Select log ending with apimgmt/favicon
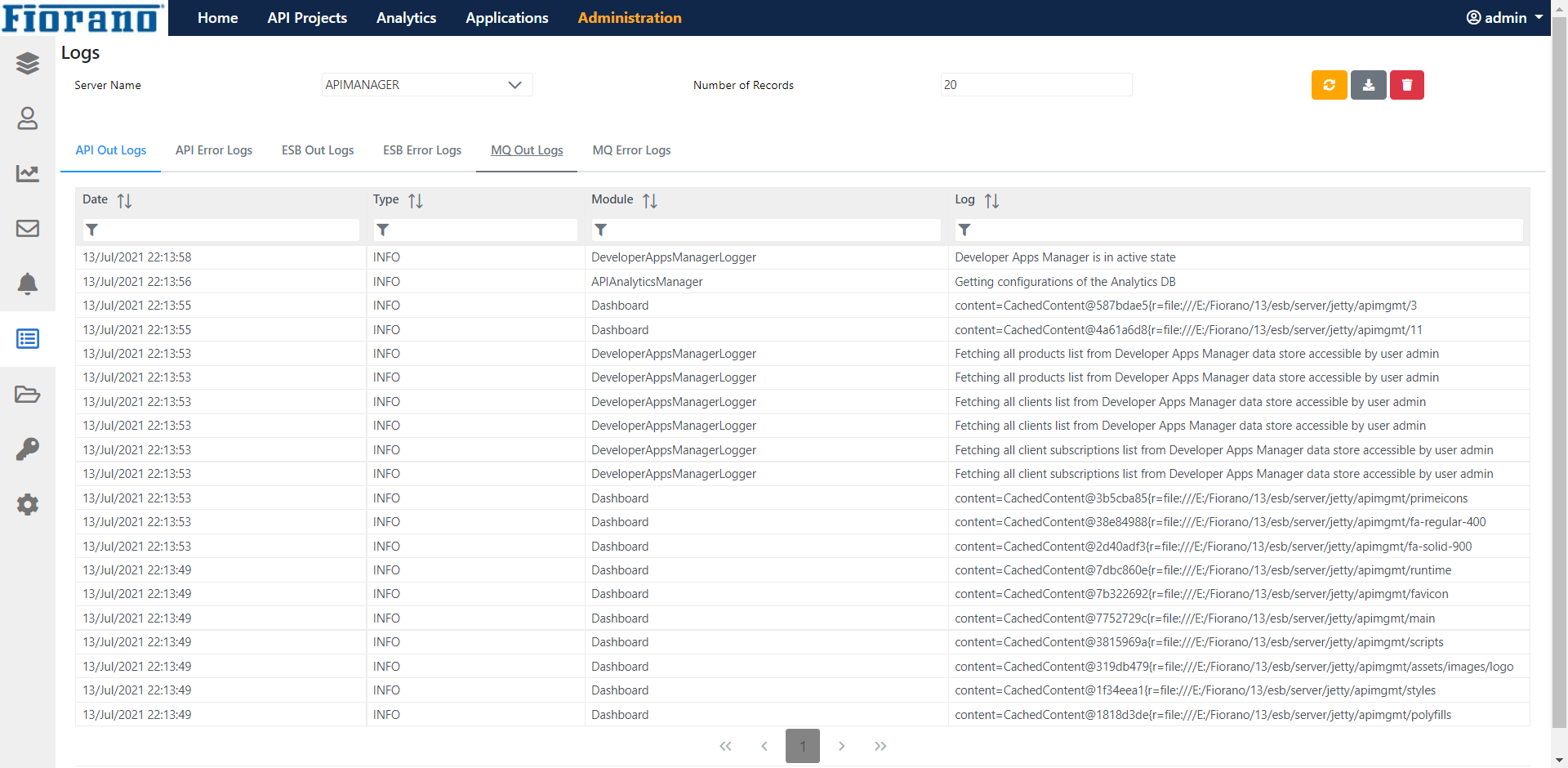Screen dimensions: 1568x768 pos(1201,594)
